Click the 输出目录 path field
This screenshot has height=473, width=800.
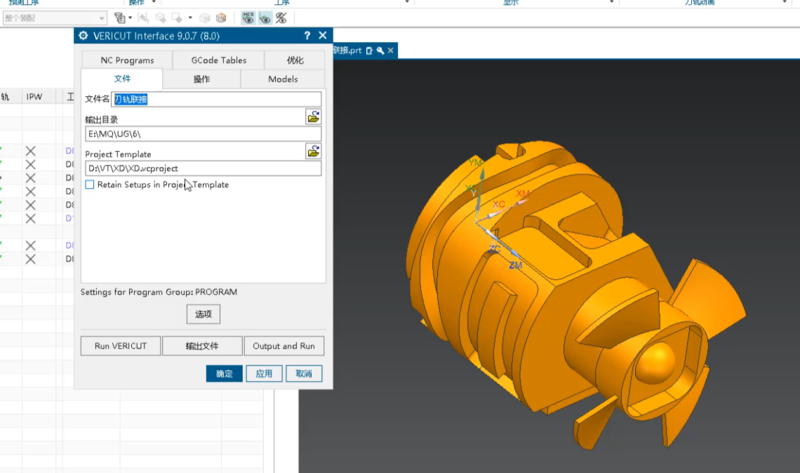(203, 134)
